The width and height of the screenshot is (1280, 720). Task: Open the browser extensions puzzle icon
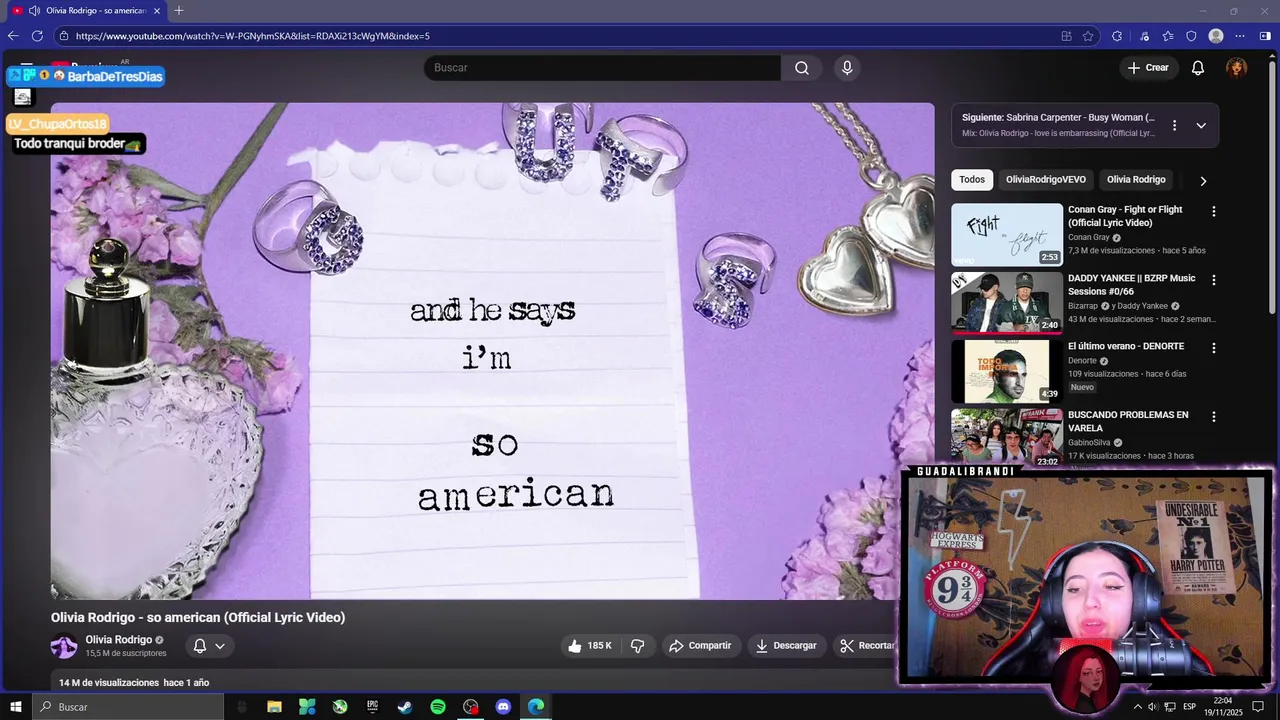[x=1117, y=36]
